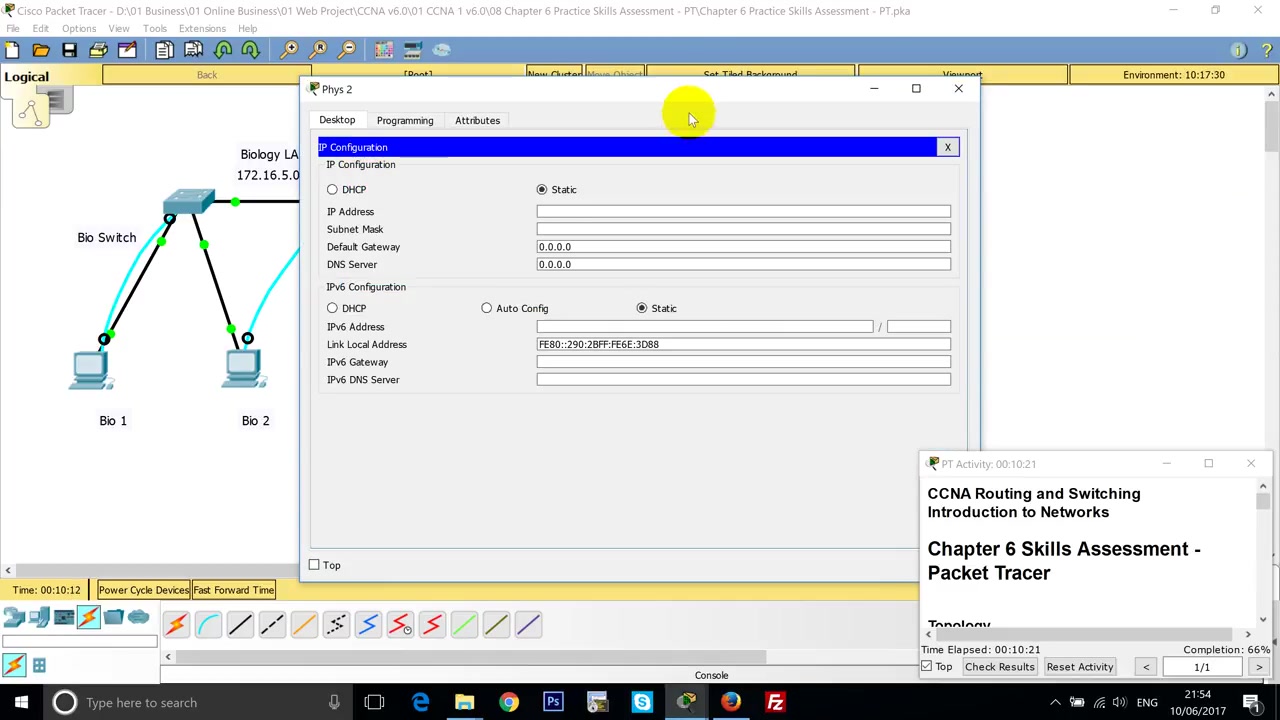Select the purple USB cable
This screenshot has width=1280, height=720.
coord(528,625)
